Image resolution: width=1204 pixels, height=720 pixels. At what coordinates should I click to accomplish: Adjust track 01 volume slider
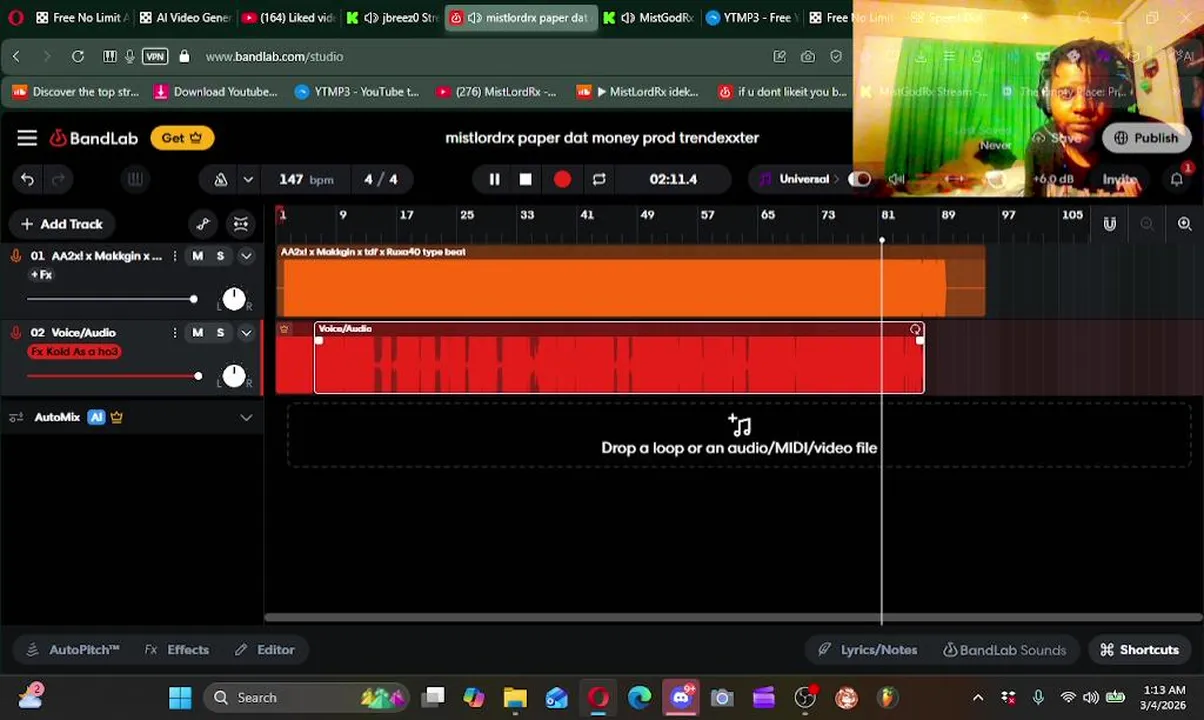(x=112, y=299)
